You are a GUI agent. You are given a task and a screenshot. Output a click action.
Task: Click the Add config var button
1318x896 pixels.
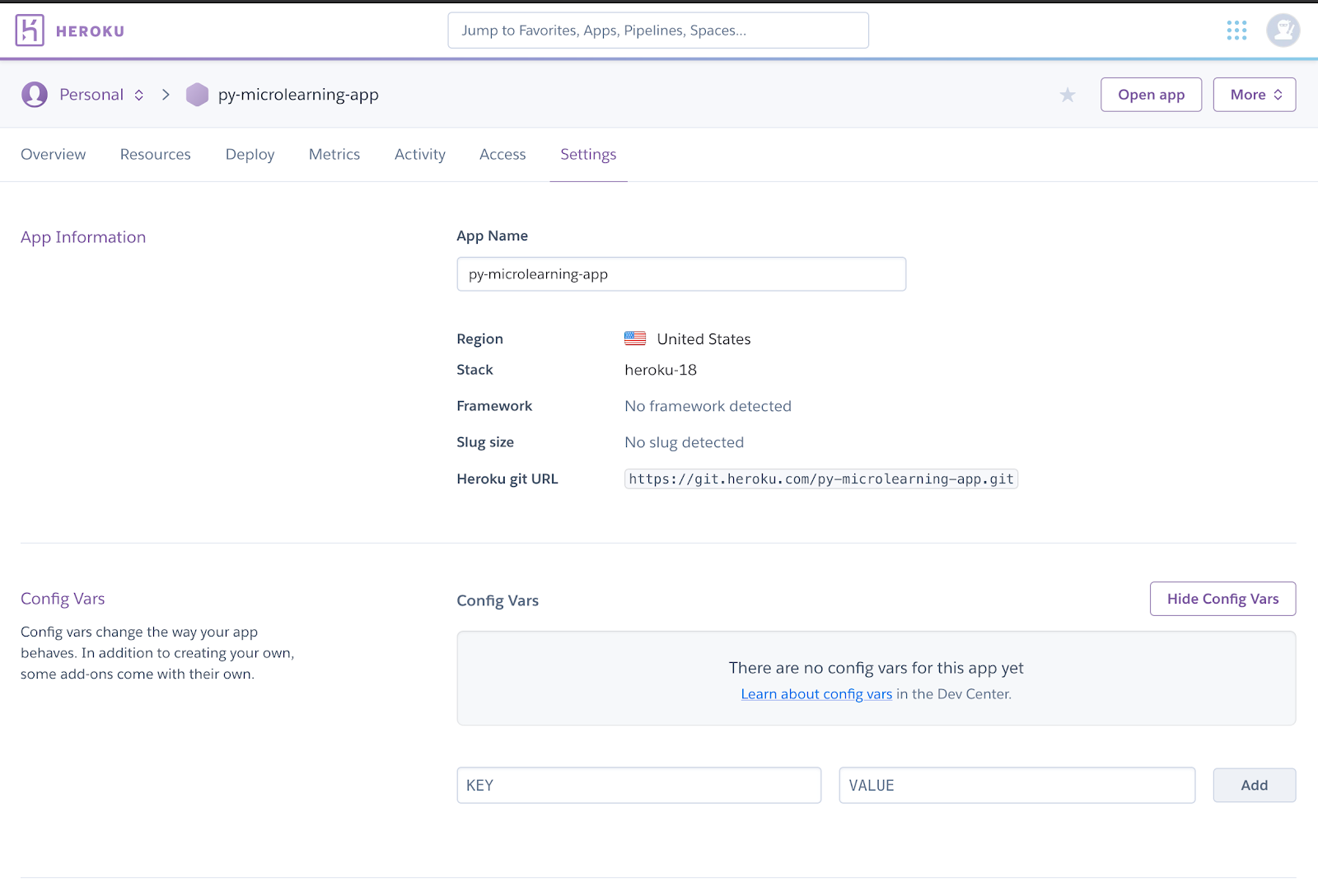point(1254,785)
